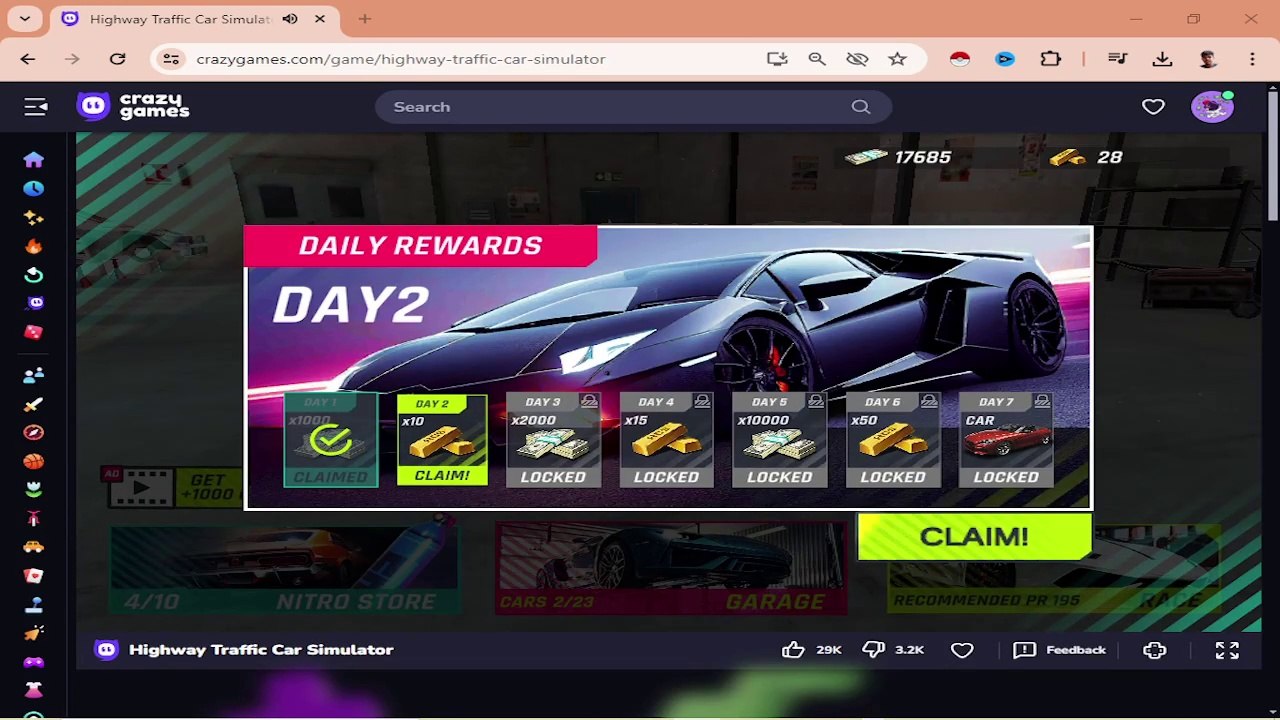Select the locked Day 3 x2000 cash card
The width and height of the screenshot is (1280, 720).
coord(553,440)
